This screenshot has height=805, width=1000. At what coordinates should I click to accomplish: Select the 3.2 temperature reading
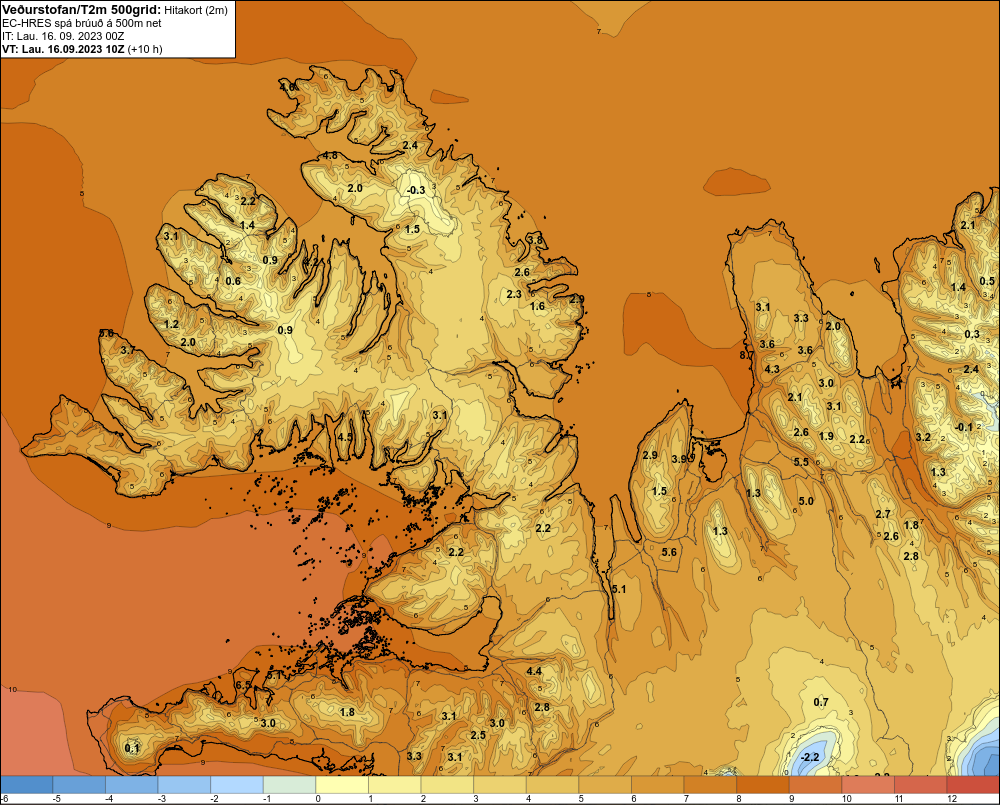pos(923,437)
